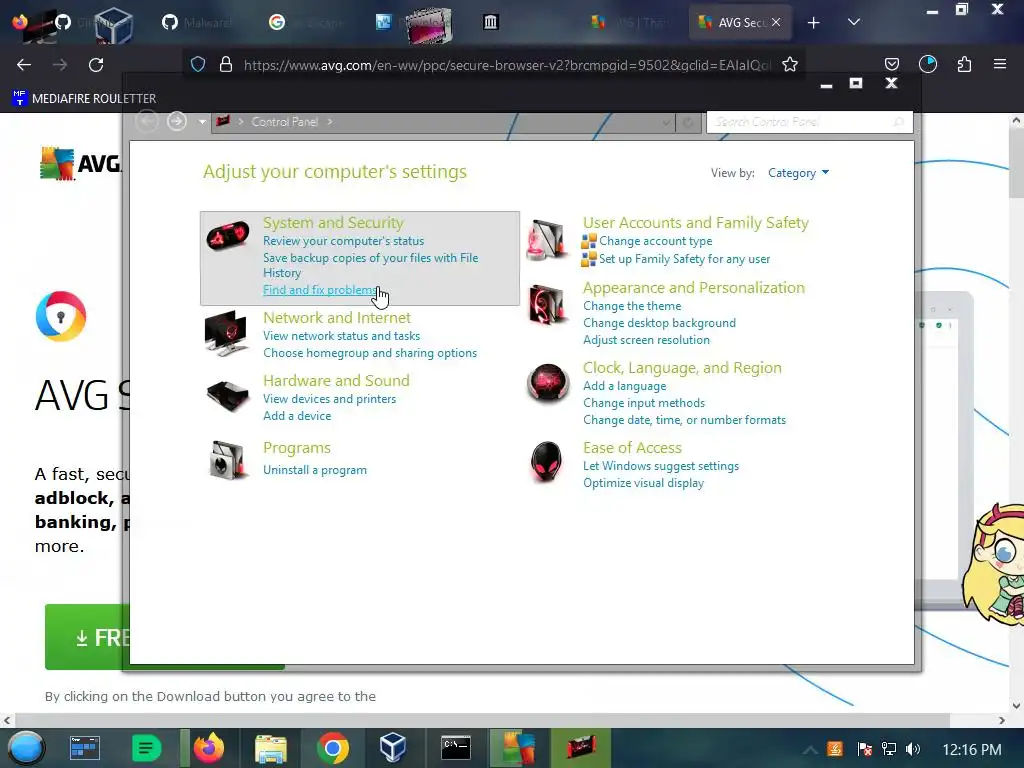Click the network tray icon

pyautogui.click(x=888, y=749)
